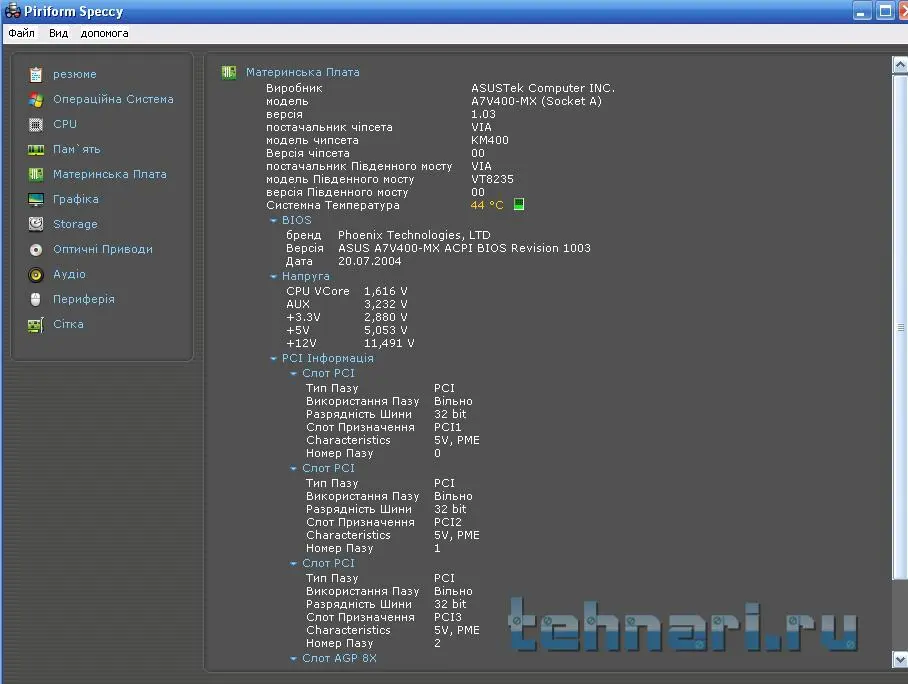Go to Оптичні Приводи section

pyautogui.click(x=102, y=249)
